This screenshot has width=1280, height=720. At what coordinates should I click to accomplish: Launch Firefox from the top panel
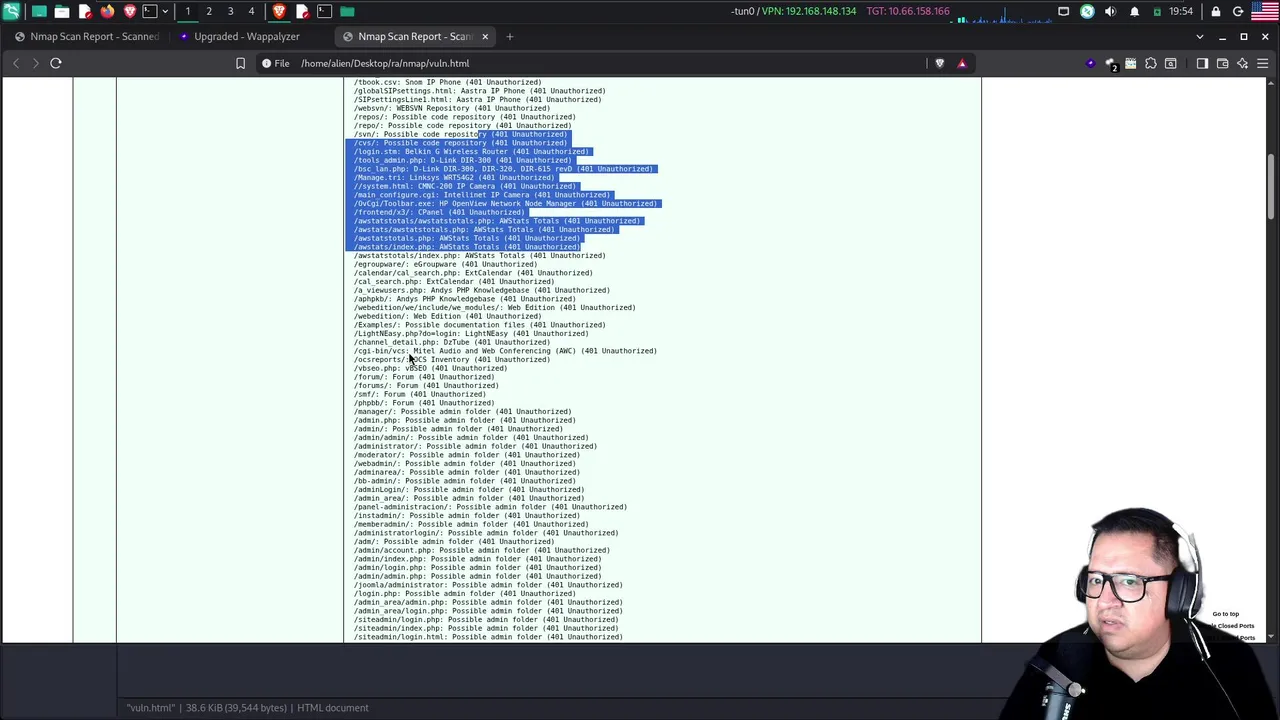click(x=107, y=11)
